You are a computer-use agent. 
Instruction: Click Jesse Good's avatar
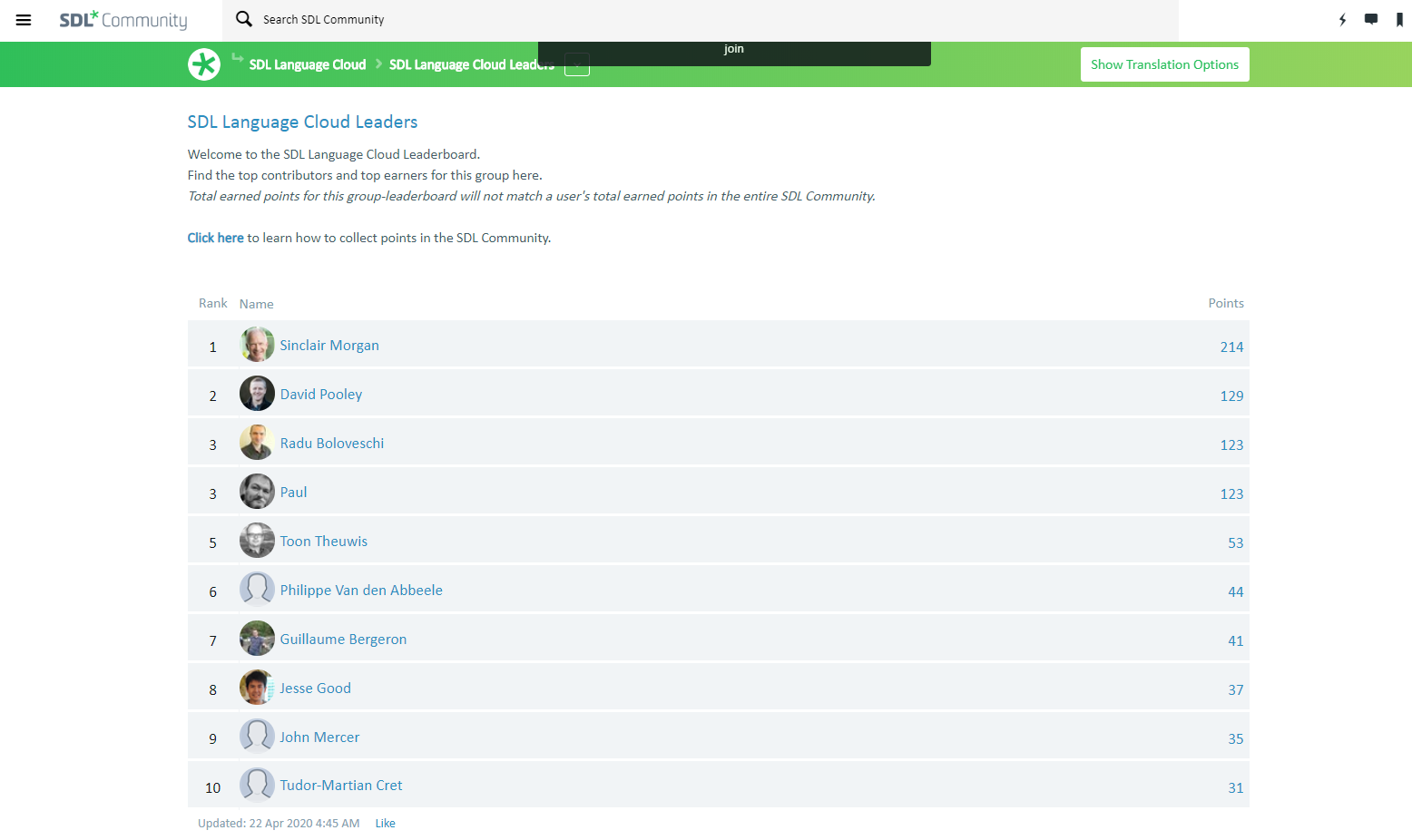coord(257,688)
